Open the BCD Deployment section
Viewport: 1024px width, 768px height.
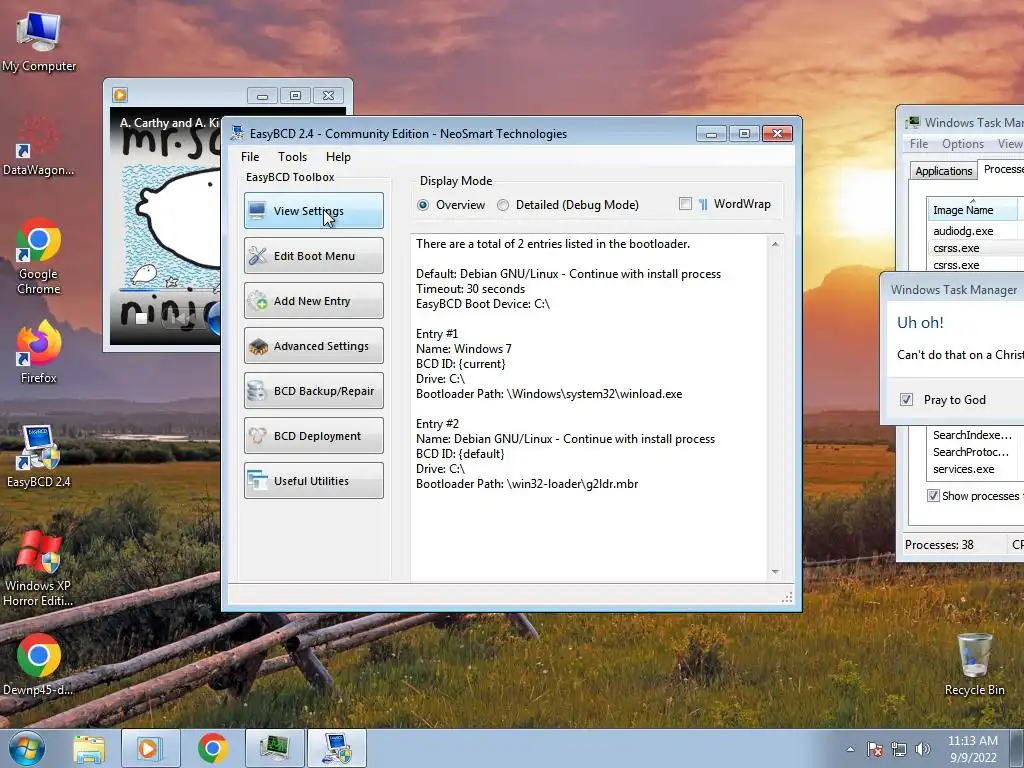[x=313, y=436]
